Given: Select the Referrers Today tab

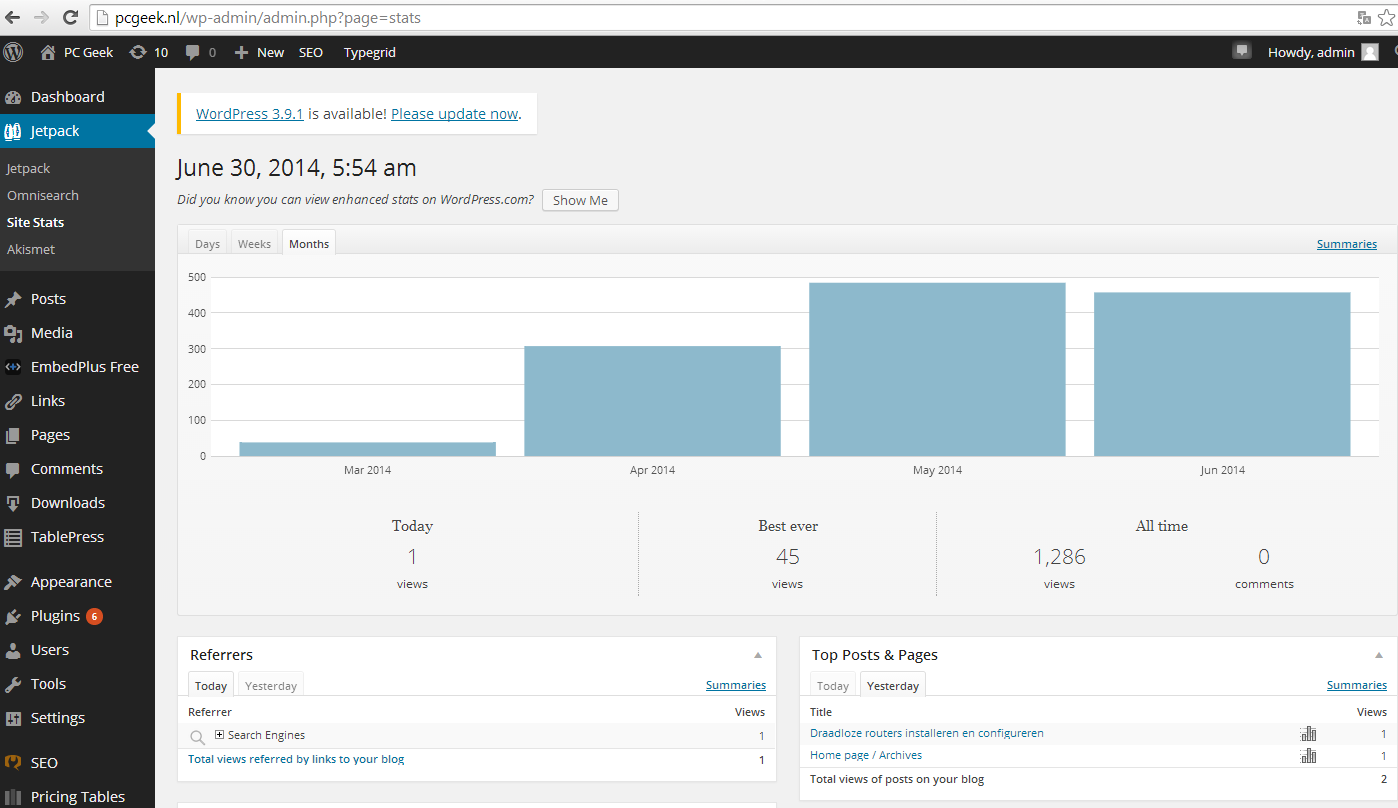Looking at the screenshot, I should (x=211, y=685).
